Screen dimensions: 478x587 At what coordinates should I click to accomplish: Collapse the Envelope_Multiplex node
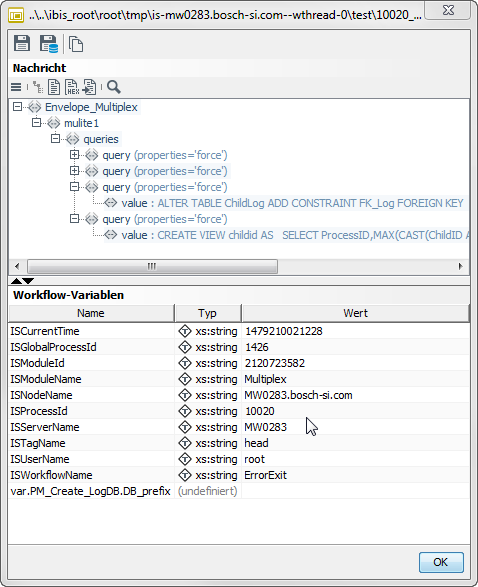[17, 107]
